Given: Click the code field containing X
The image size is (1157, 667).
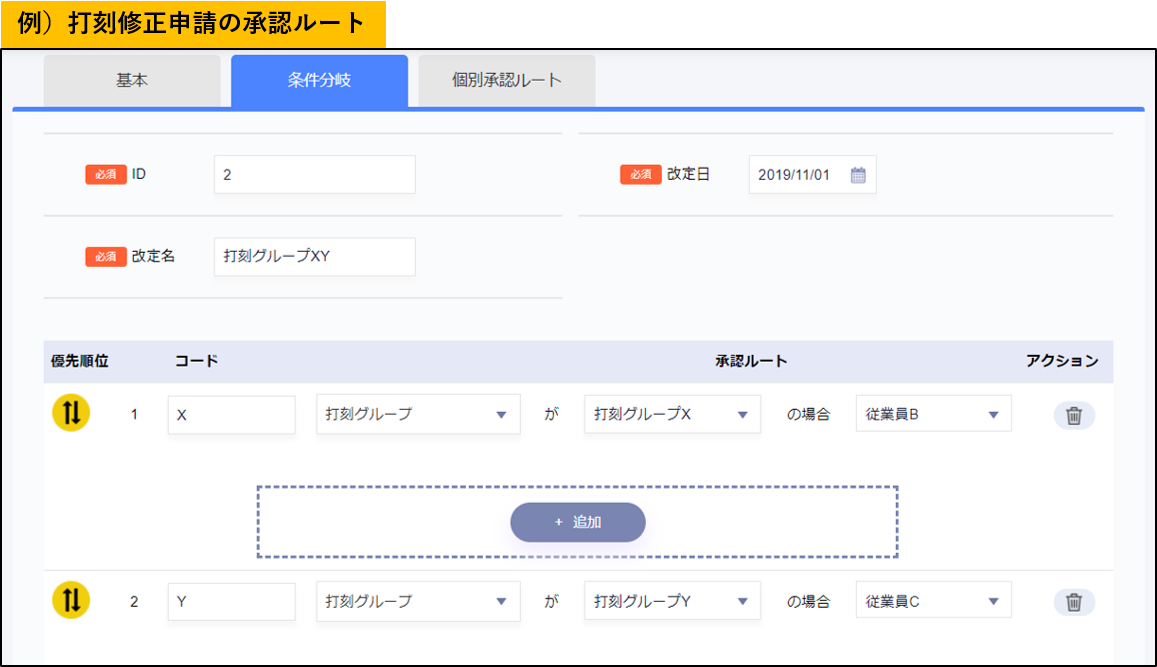Looking at the screenshot, I should [231, 415].
